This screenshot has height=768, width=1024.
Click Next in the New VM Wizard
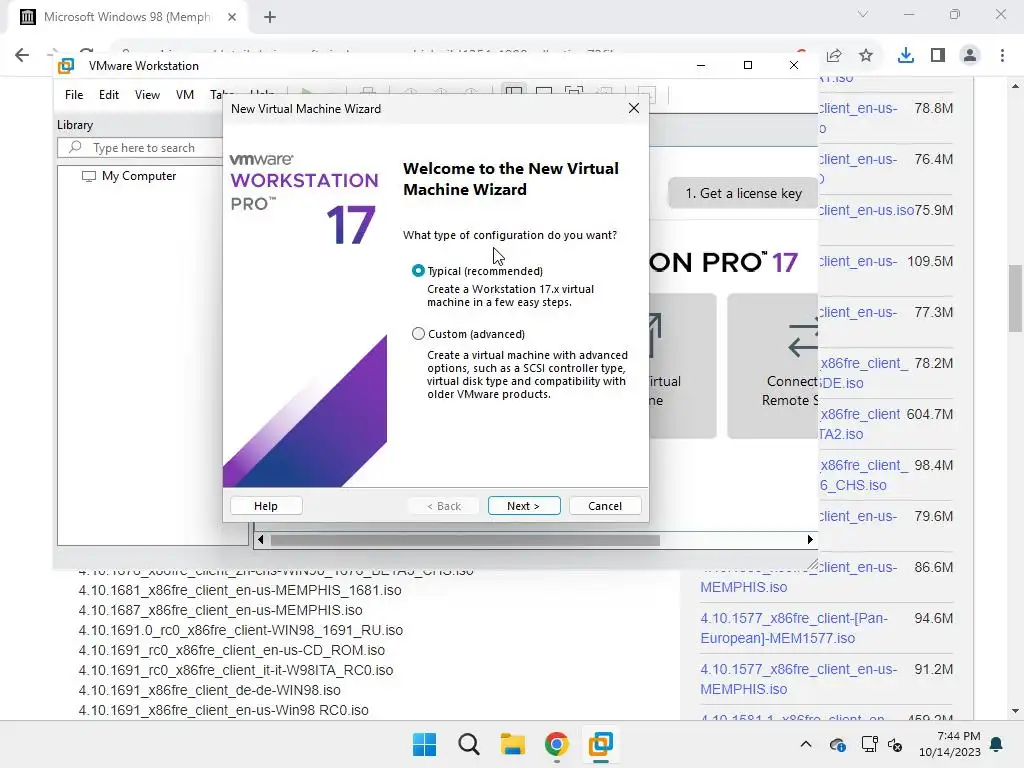(524, 505)
